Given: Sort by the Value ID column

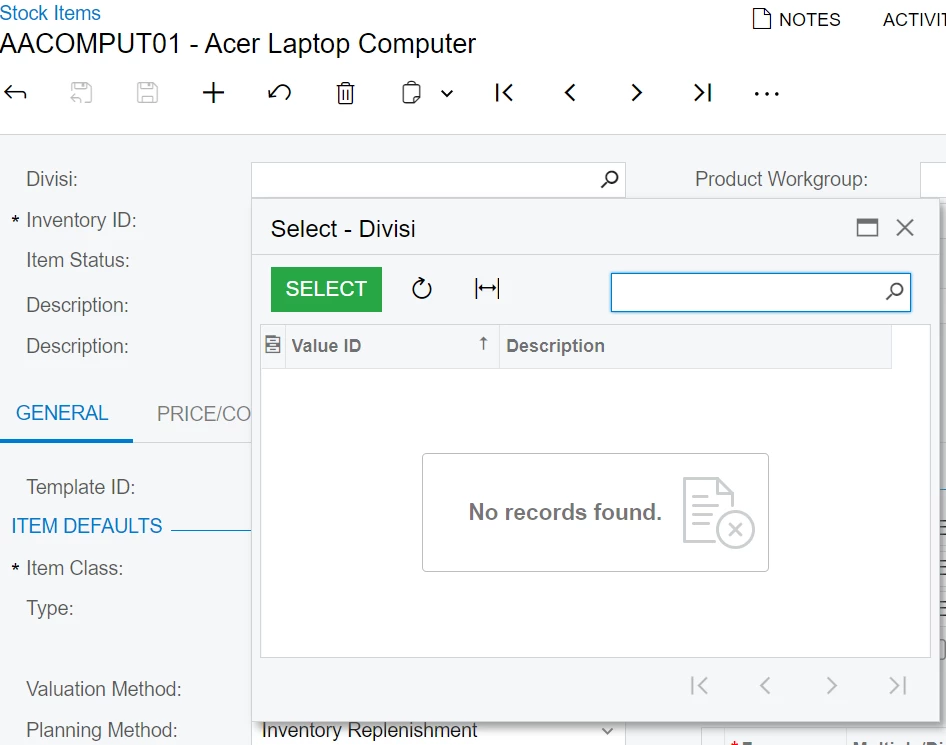Looking at the screenshot, I should point(392,346).
